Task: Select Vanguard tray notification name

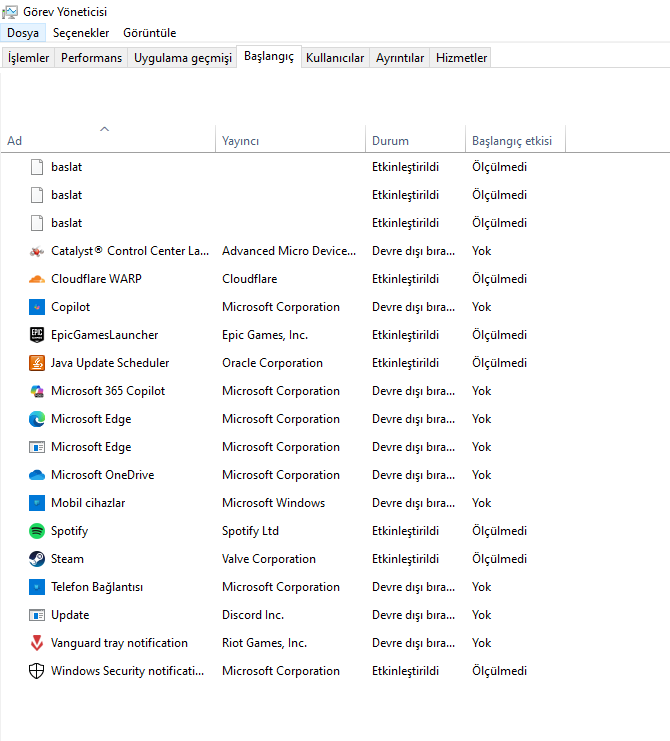Action: [119, 643]
